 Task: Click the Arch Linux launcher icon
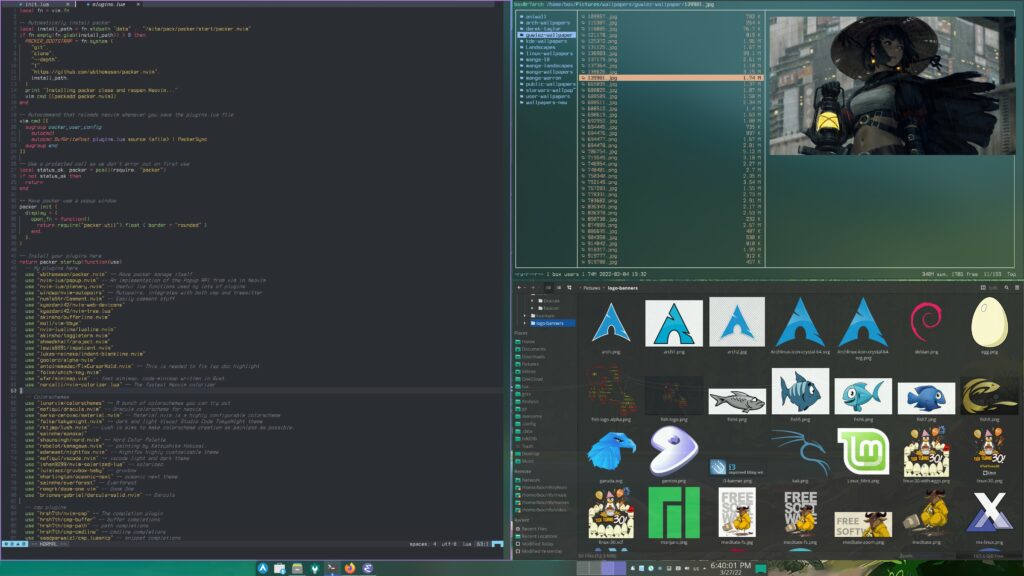click(263, 568)
